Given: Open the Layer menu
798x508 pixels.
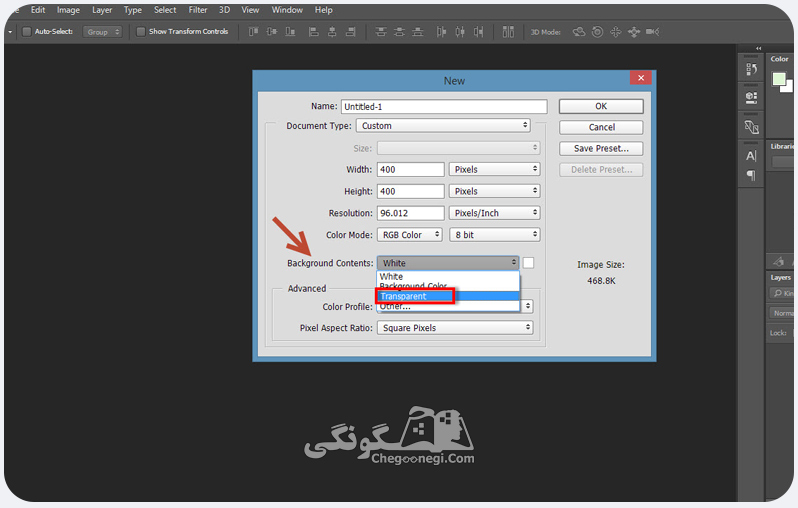Looking at the screenshot, I should pyautogui.click(x=102, y=10).
